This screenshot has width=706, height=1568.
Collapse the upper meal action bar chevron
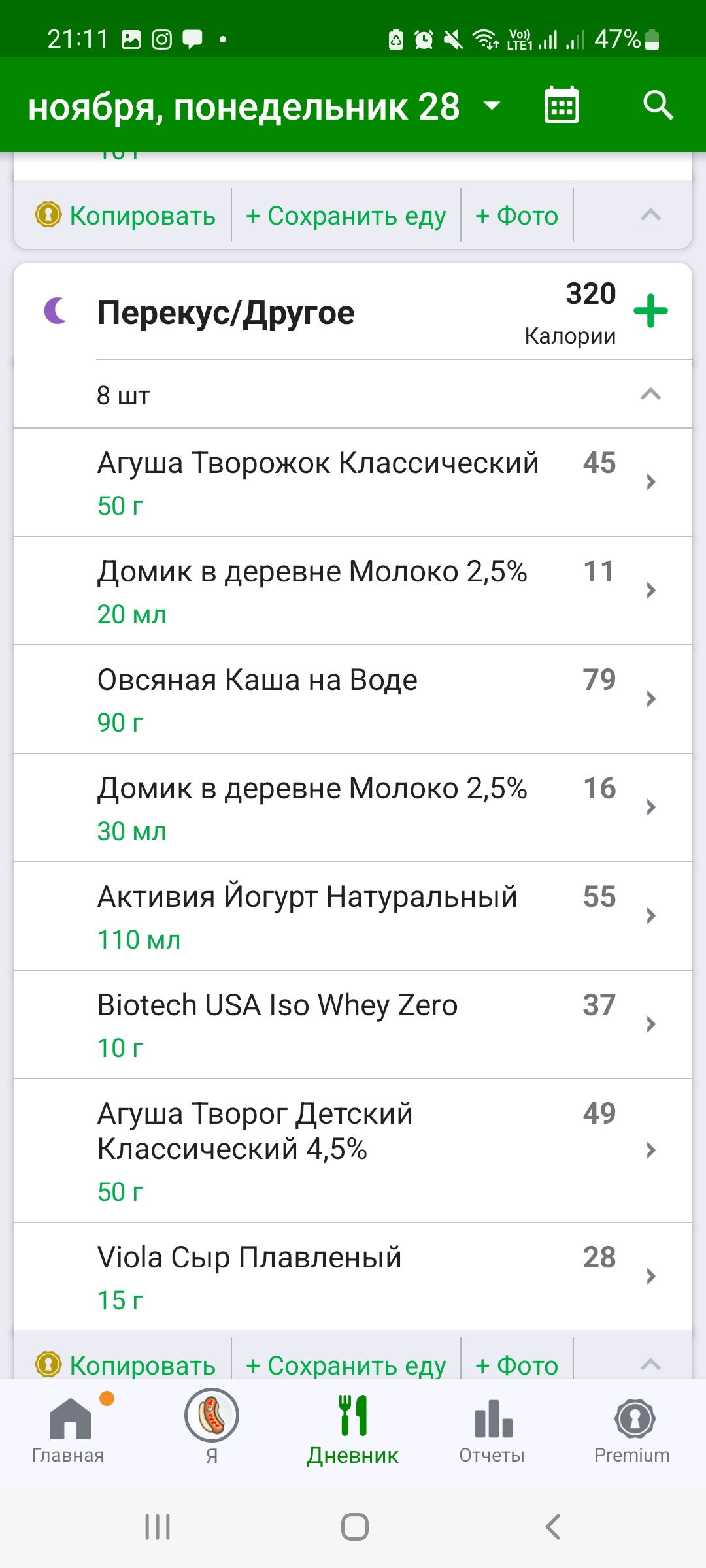coord(650,215)
